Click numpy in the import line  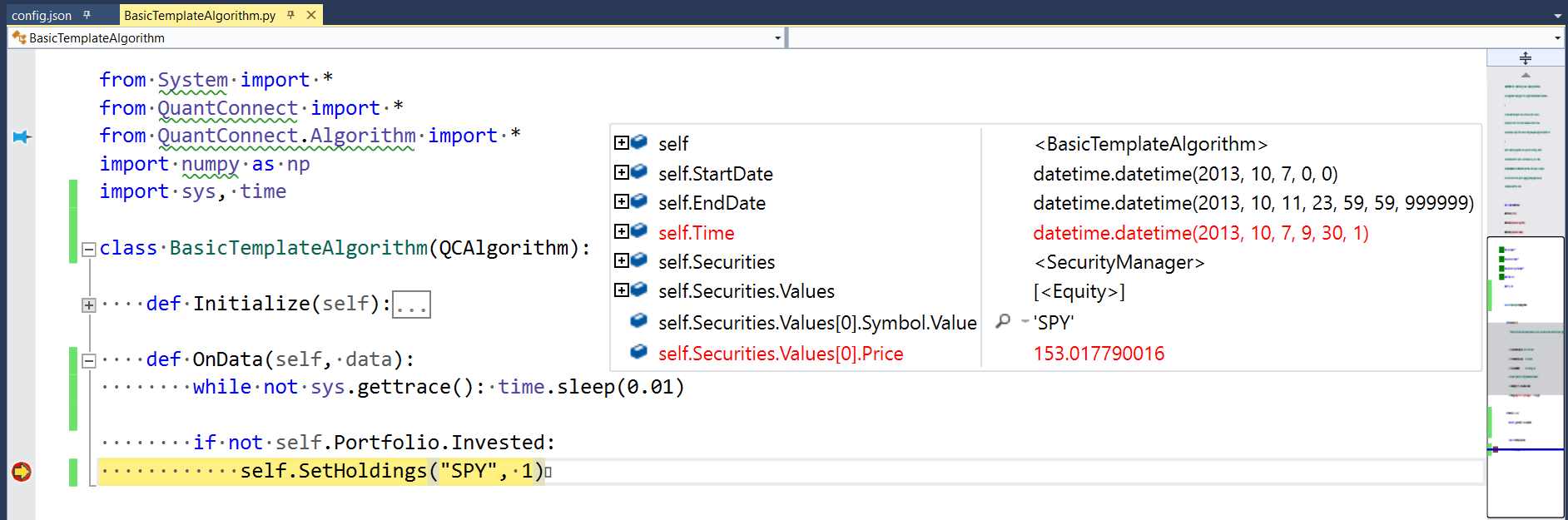(211, 165)
